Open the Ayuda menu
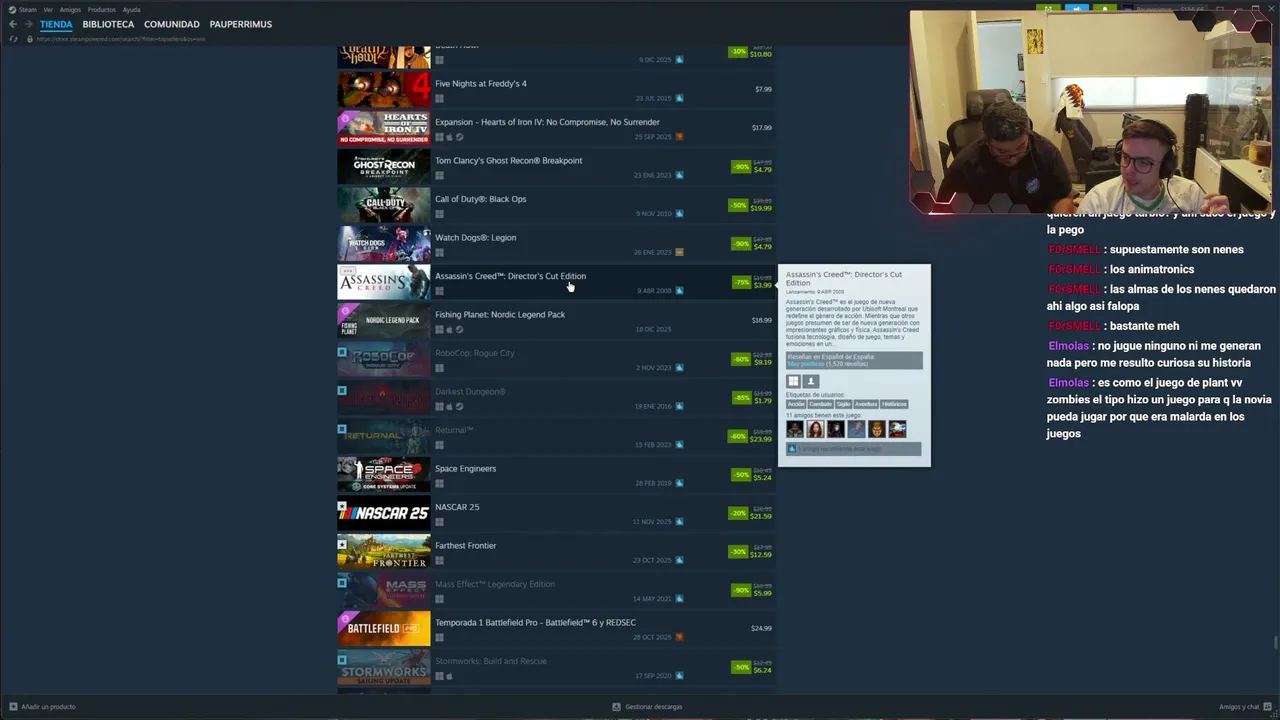 [131, 10]
